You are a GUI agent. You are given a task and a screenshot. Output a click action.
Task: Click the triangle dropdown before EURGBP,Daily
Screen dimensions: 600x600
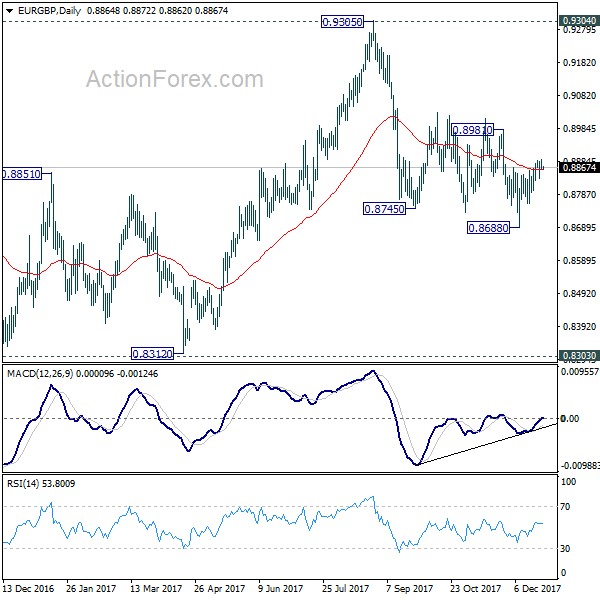click(x=10, y=11)
